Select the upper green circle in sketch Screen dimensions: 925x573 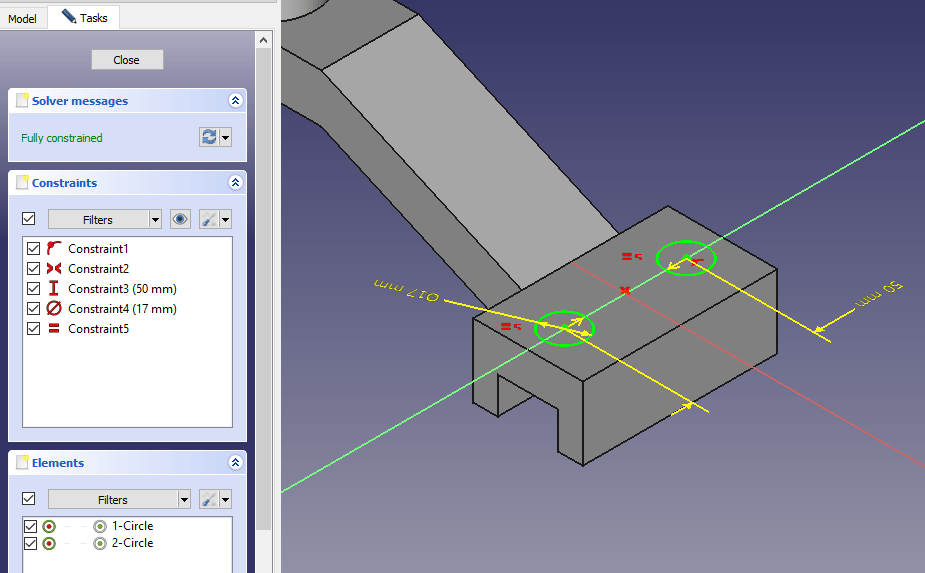pyautogui.click(x=686, y=258)
